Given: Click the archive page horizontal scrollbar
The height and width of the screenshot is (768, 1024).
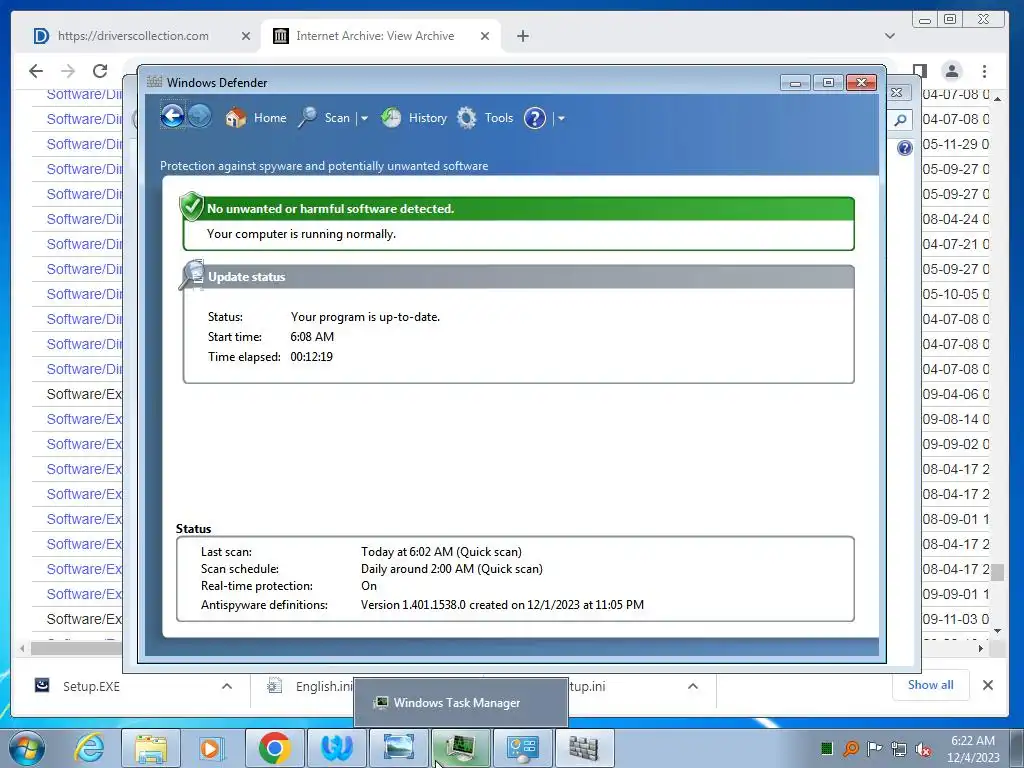Looking at the screenshot, I should 76,648.
